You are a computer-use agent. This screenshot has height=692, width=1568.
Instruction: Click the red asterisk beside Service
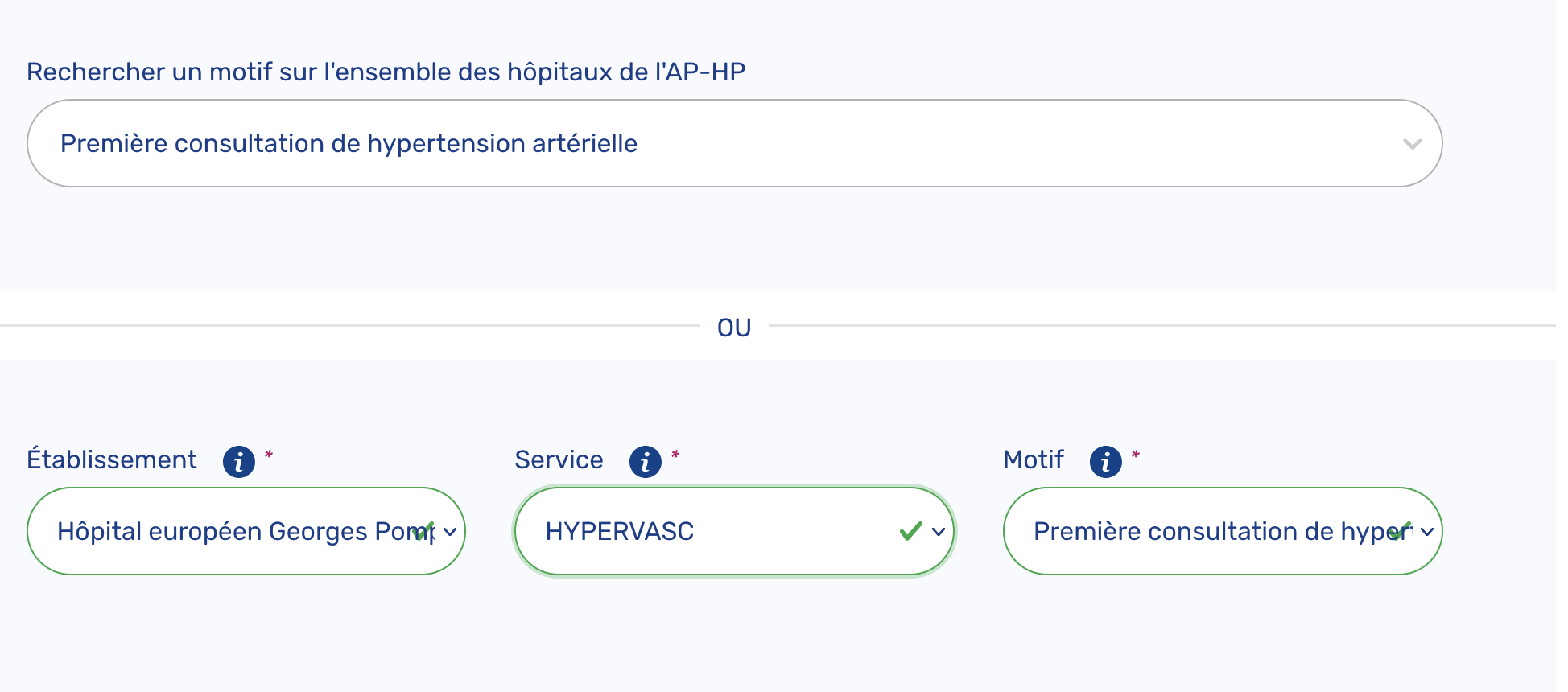pyautogui.click(x=675, y=455)
